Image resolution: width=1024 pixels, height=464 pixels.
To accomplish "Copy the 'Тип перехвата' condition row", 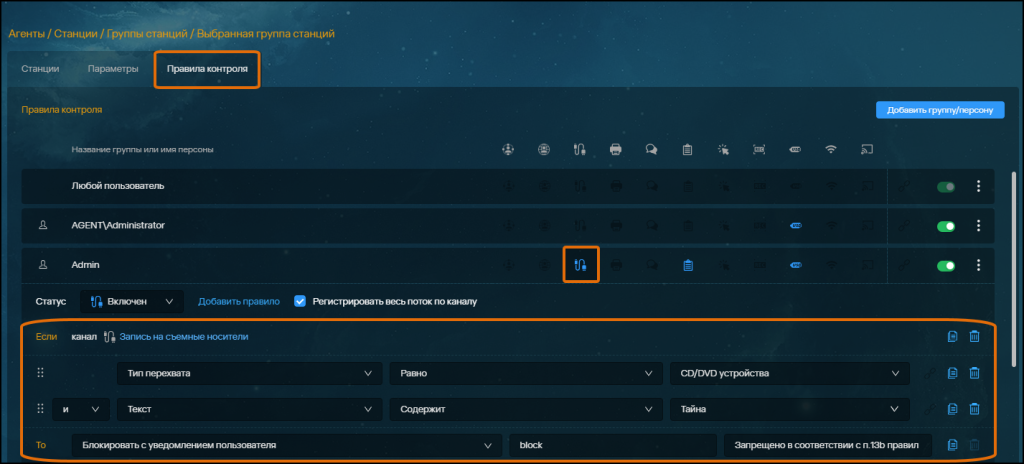I will 952,373.
